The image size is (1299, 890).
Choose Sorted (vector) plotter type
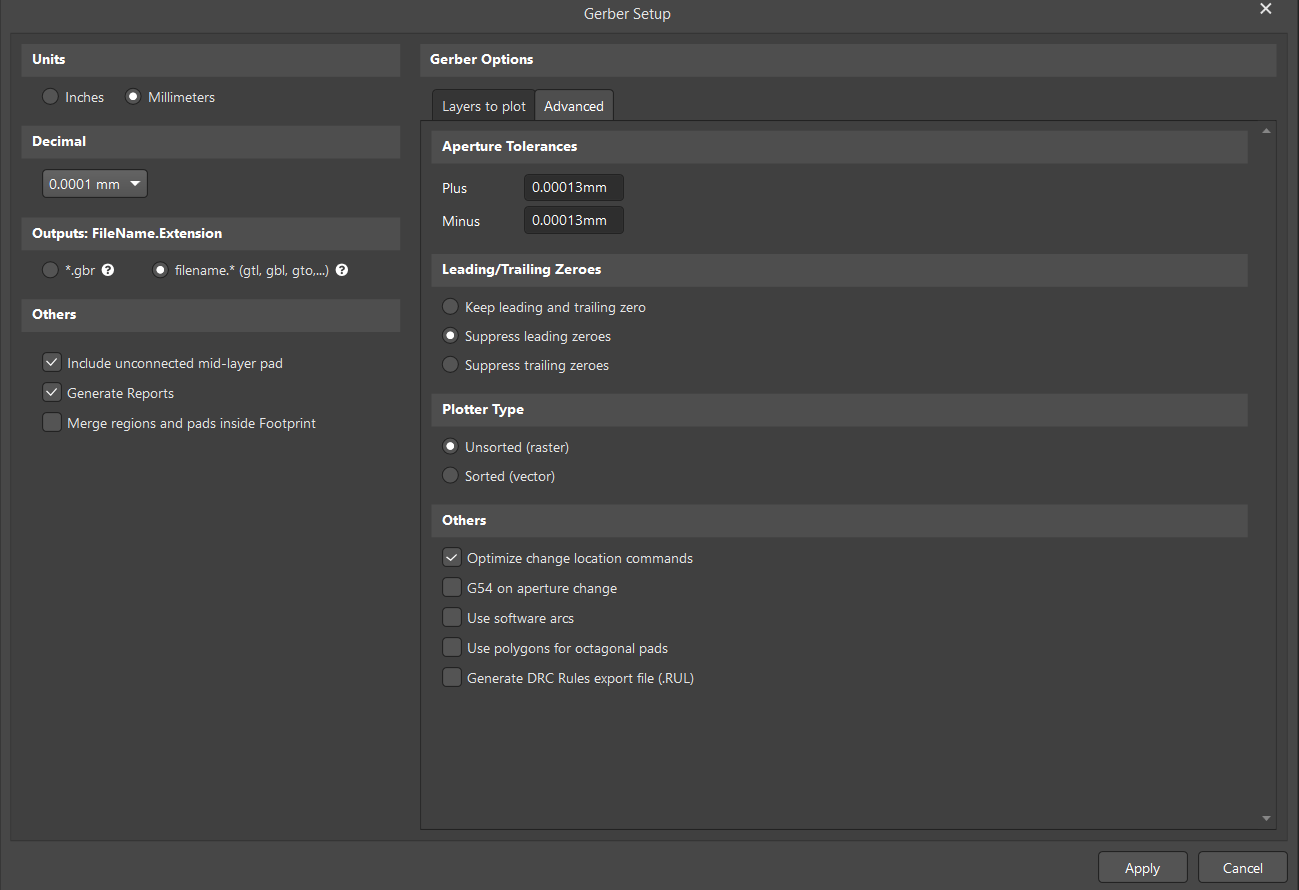450,476
